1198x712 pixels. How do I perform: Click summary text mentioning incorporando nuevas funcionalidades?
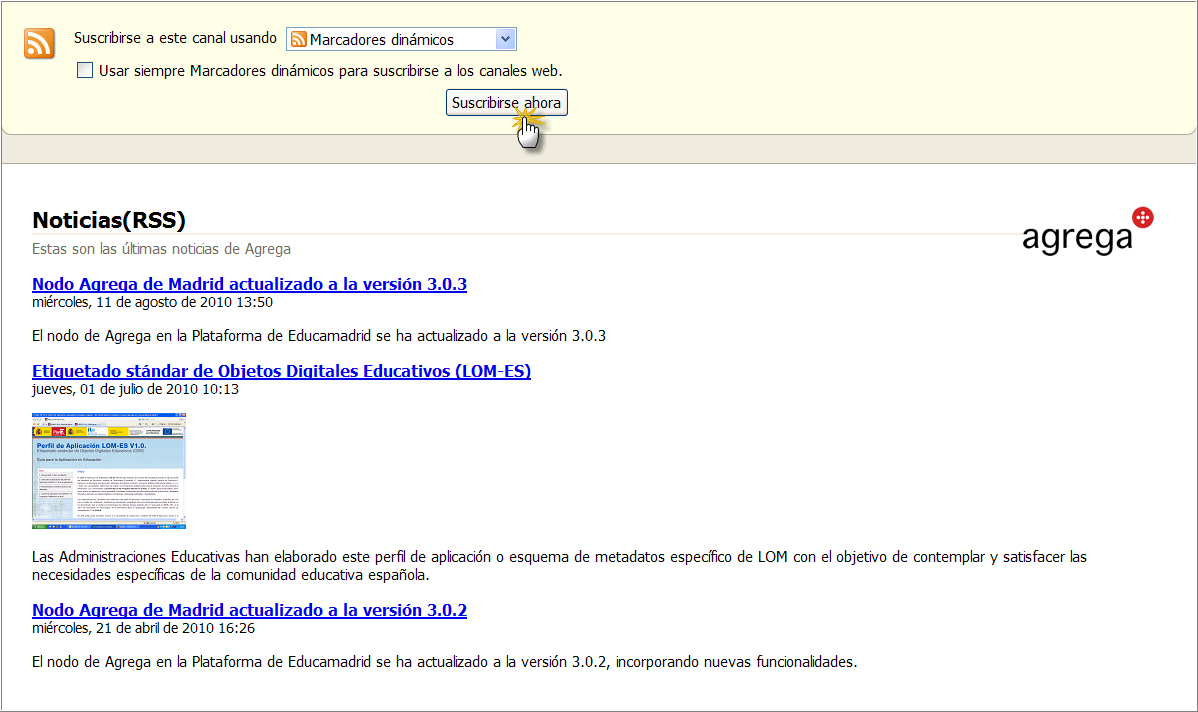[x=445, y=662]
